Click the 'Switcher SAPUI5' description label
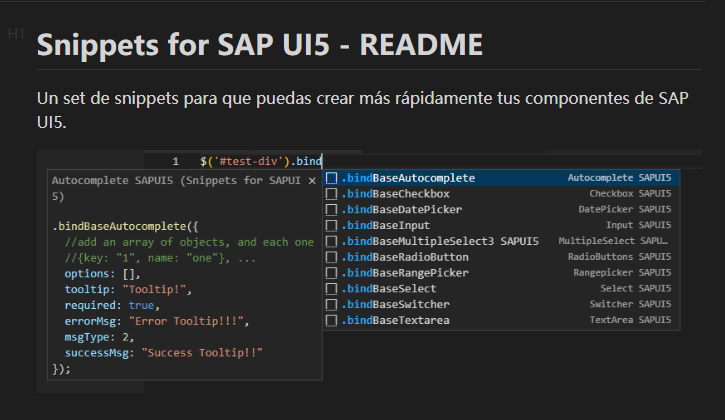This screenshot has height=420, width=725. pyautogui.click(x=630, y=304)
